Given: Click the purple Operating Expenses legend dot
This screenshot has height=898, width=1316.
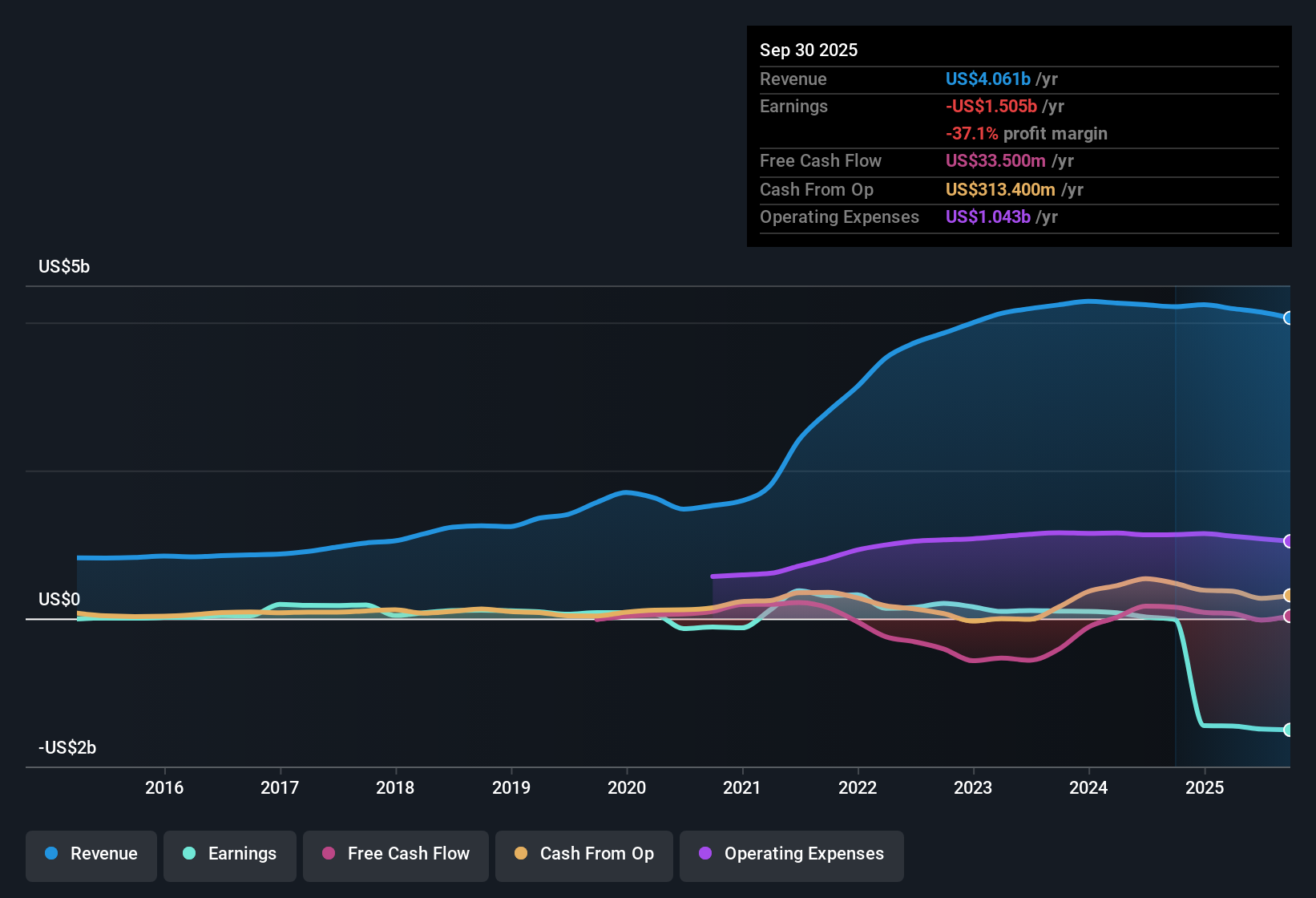Looking at the screenshot, I should coord(704,854).
